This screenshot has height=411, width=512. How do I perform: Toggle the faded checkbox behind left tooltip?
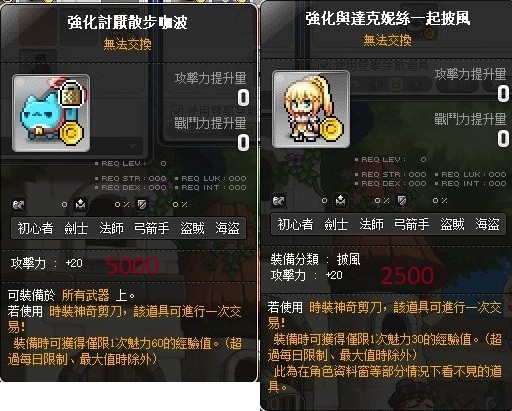click(x=176, y=110)
